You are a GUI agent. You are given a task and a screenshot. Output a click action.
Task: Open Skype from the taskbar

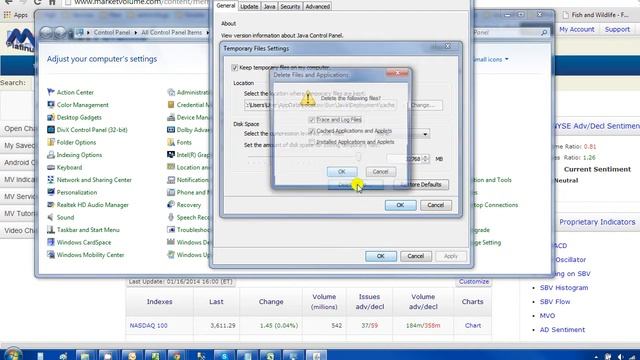point(224,356)
